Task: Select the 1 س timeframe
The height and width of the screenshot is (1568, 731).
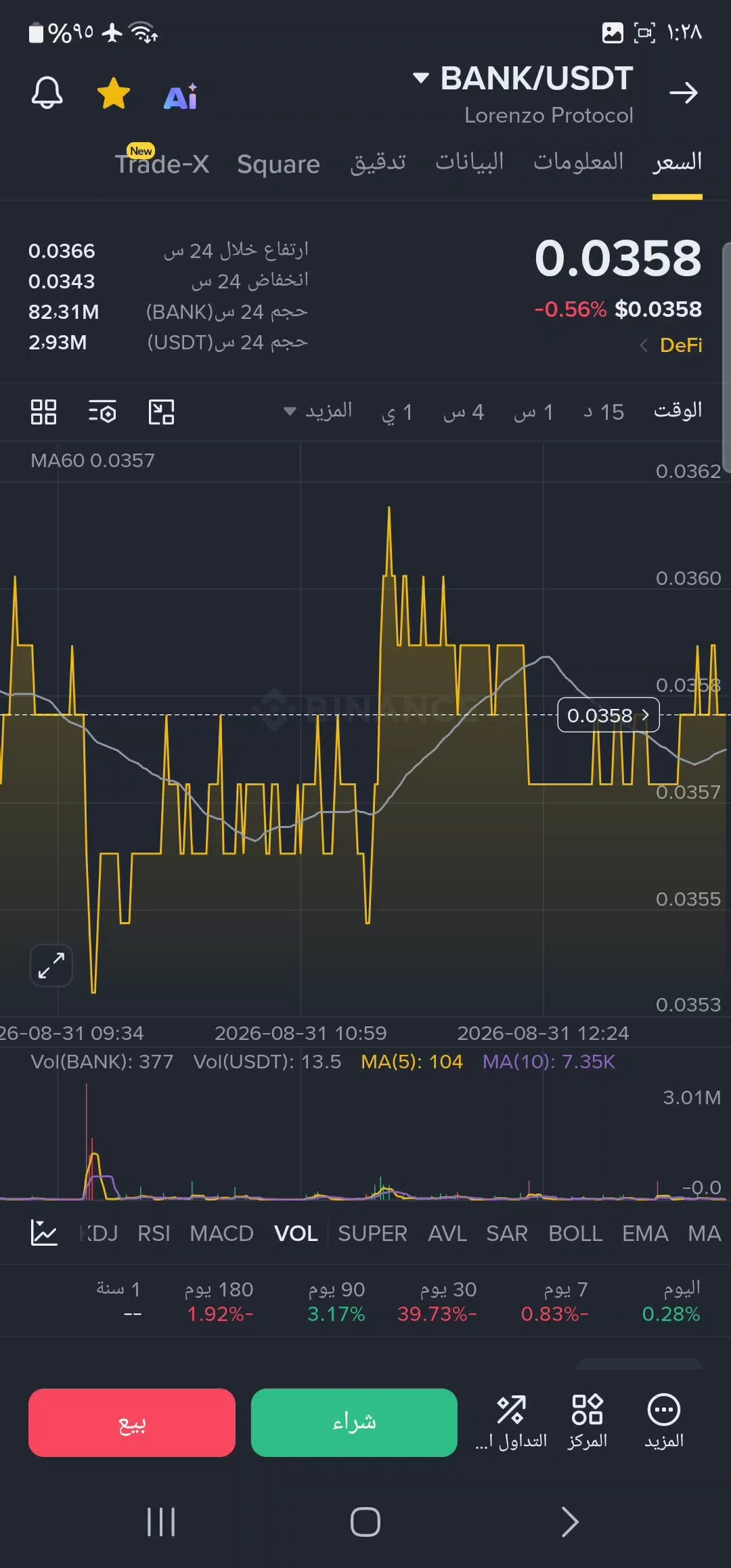Action: (534, 412)
